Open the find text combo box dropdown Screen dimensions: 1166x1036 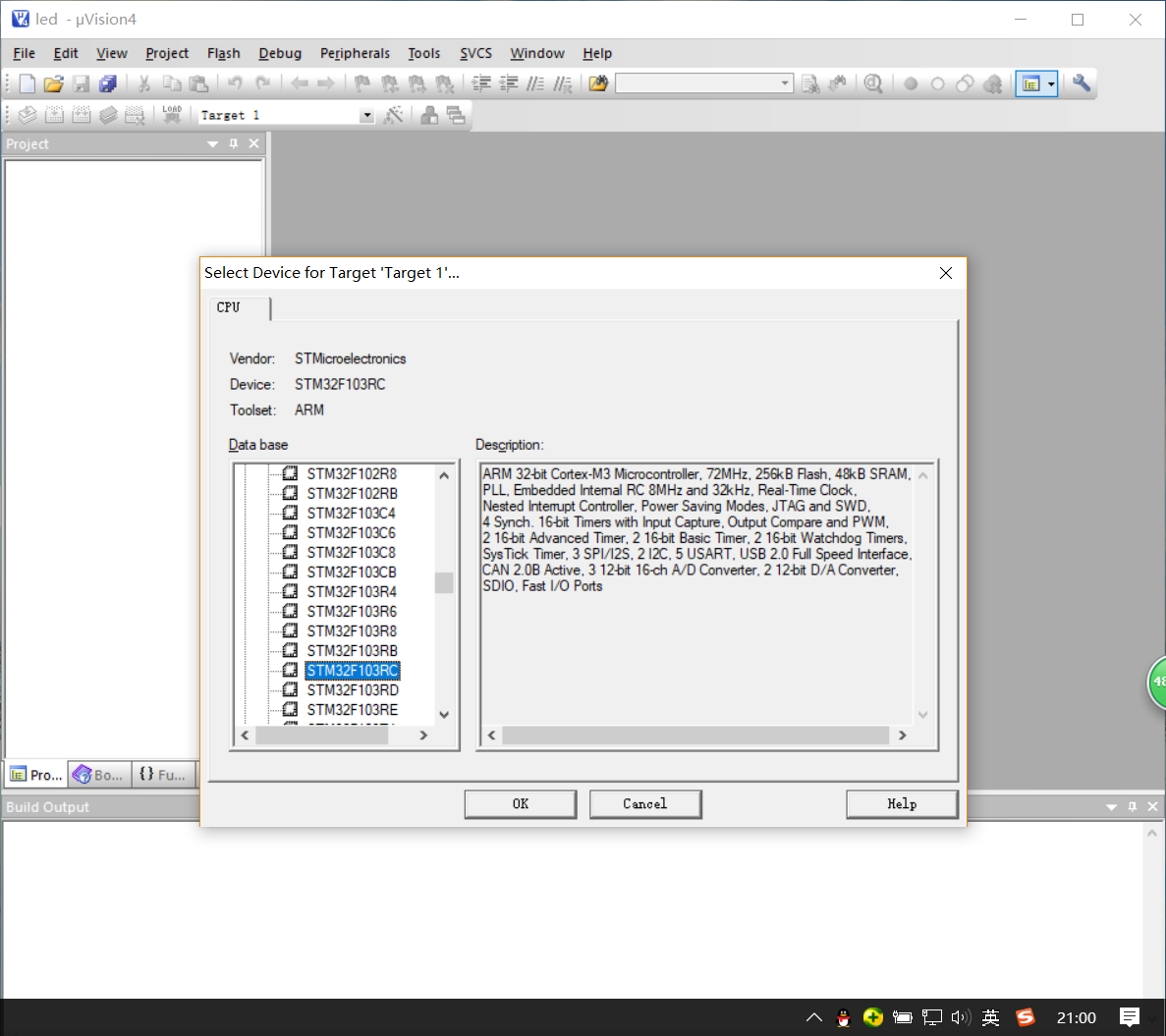click(785, 83)
